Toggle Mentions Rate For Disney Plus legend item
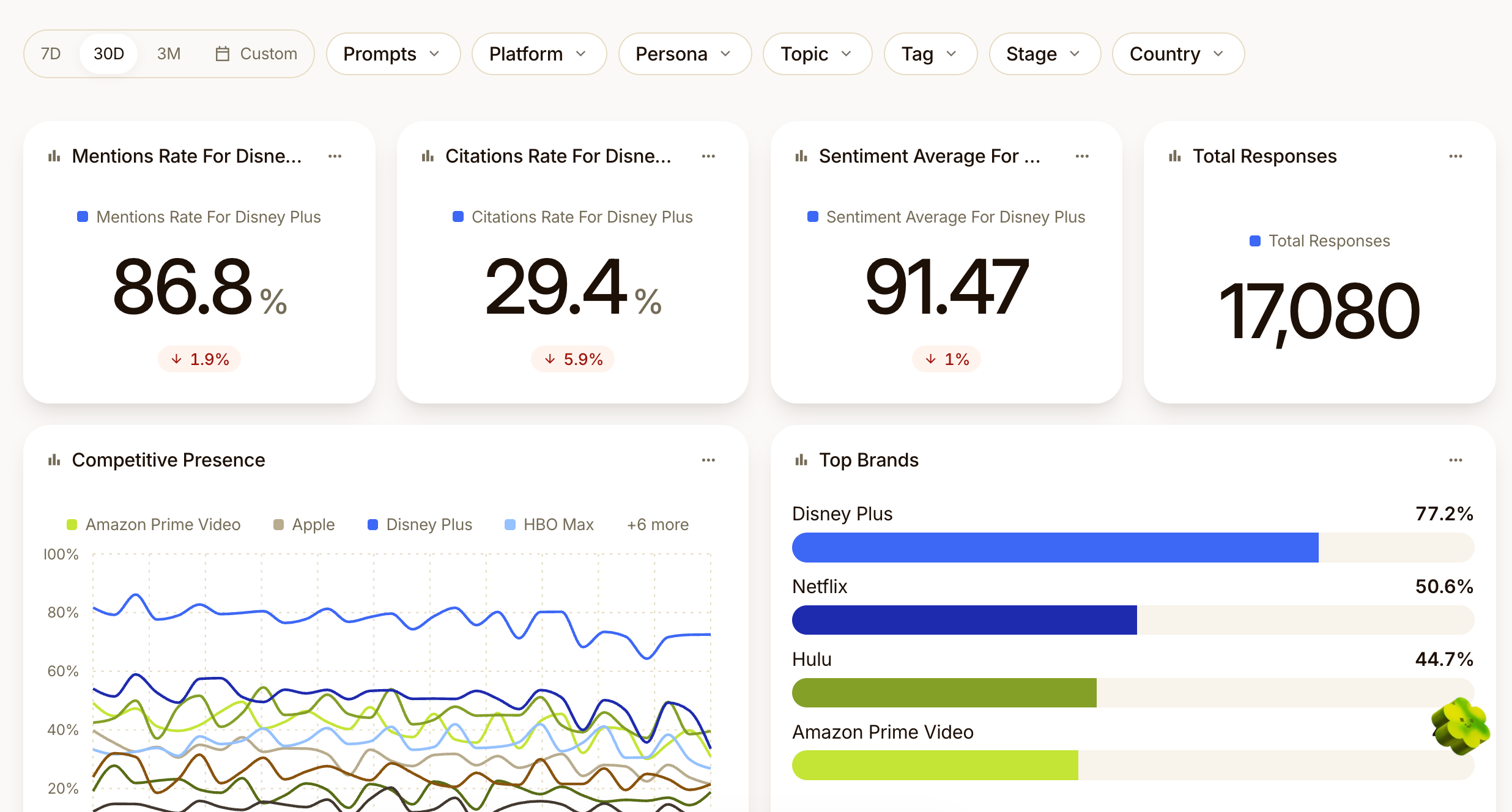Viewport: 1512px width, 812px height. point(199,217)
